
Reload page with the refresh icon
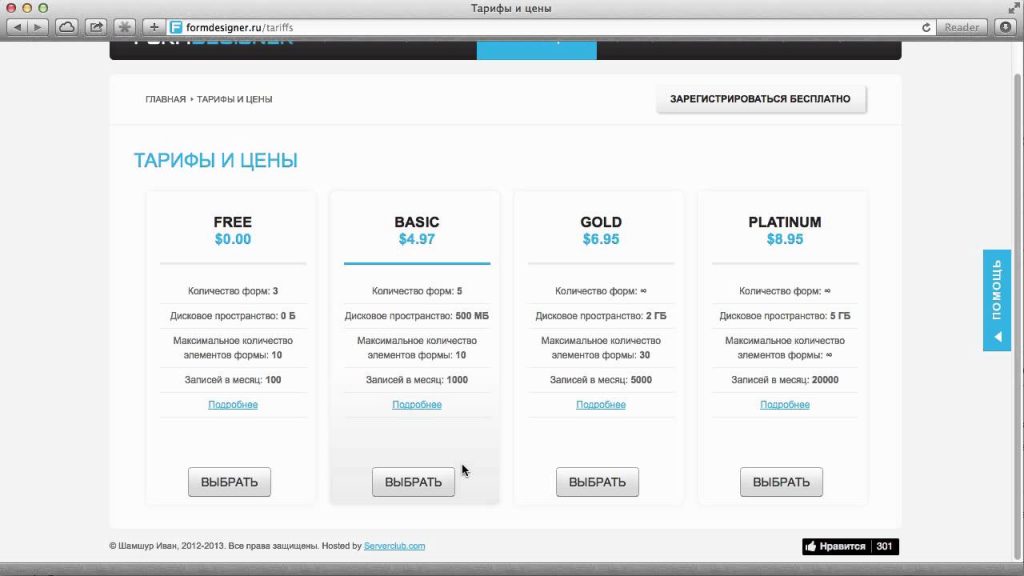(x=926, y=27)
